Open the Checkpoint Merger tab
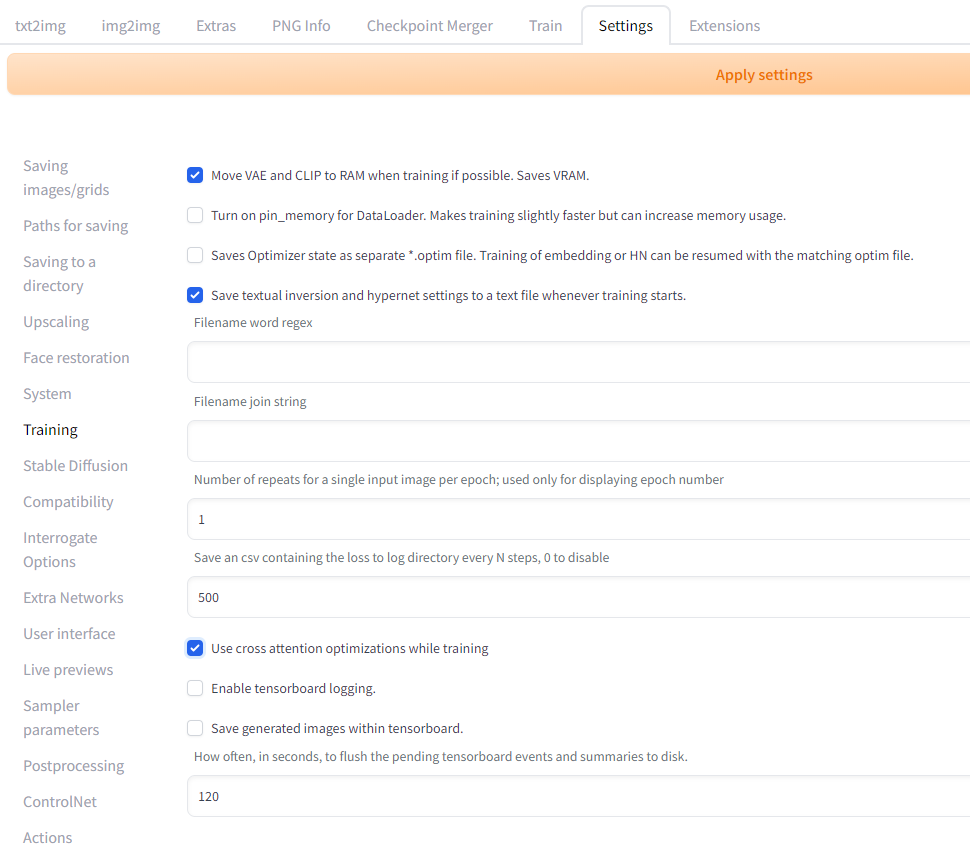Viewport: 970px width, 859px height. coord(429,25)
